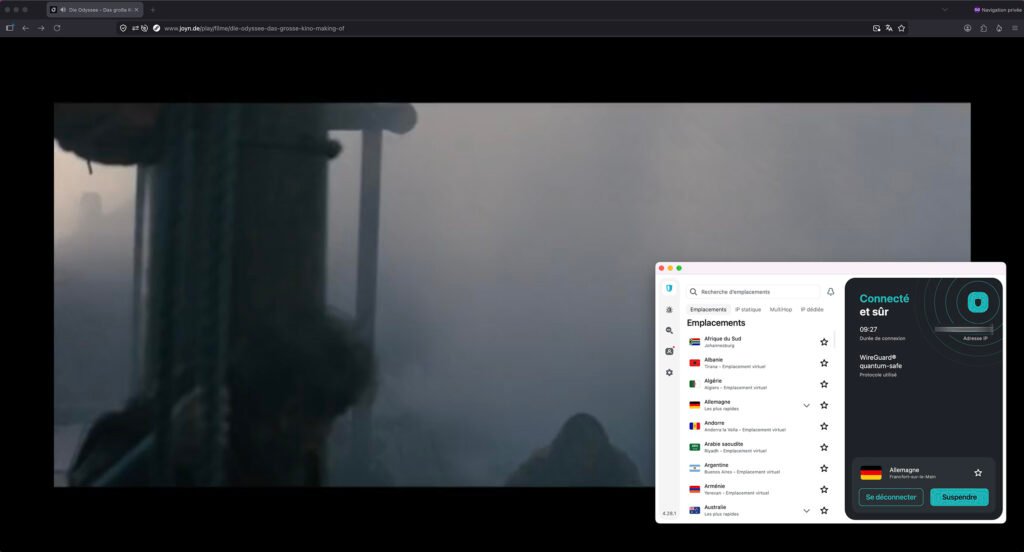Expand the Australie server list chevron
Image resolution: width=1024 pixels, height=552 pixels.
(807, 511)
